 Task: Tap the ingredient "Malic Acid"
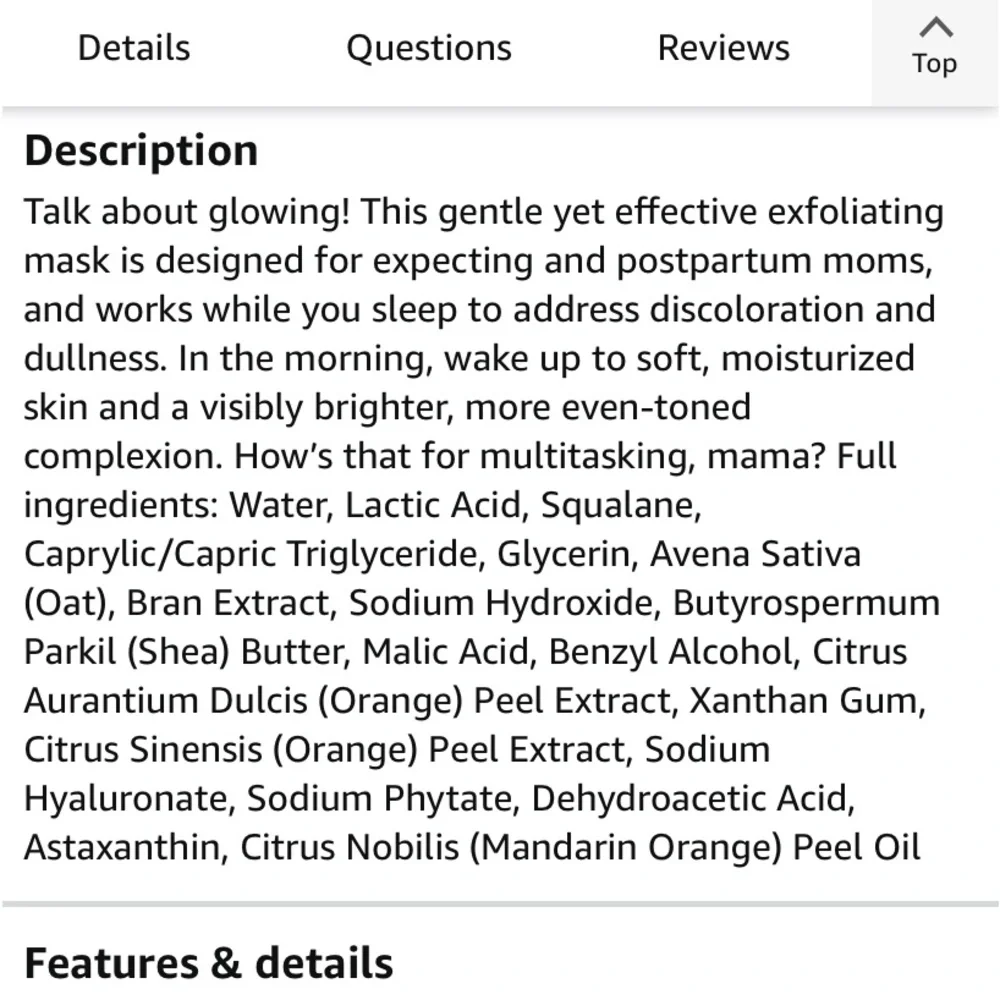point(446,652)
